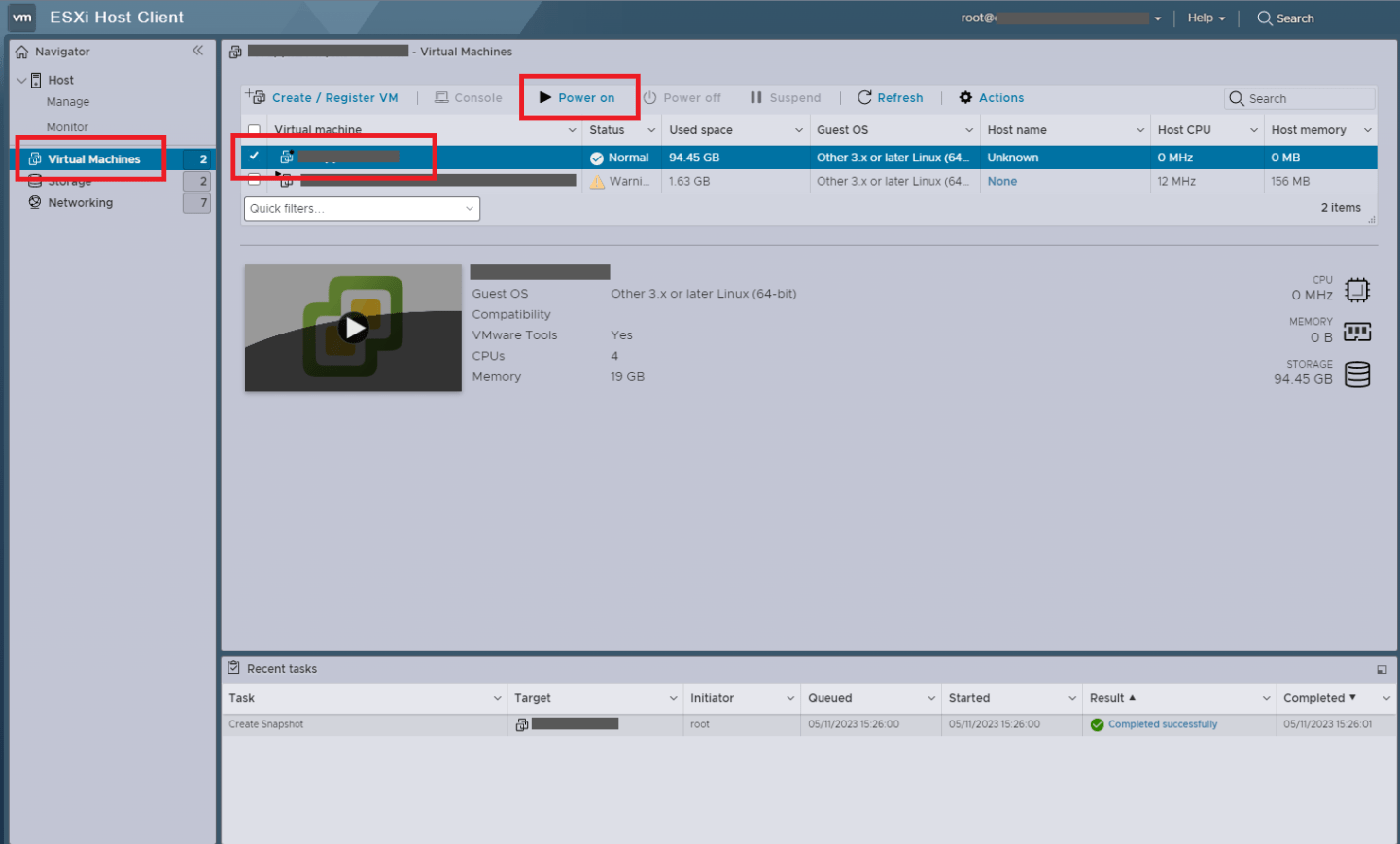This screenshot has width=1400, height=844.
Task: Open the Actions gear icon menu
Action: (x=966, y=97)
